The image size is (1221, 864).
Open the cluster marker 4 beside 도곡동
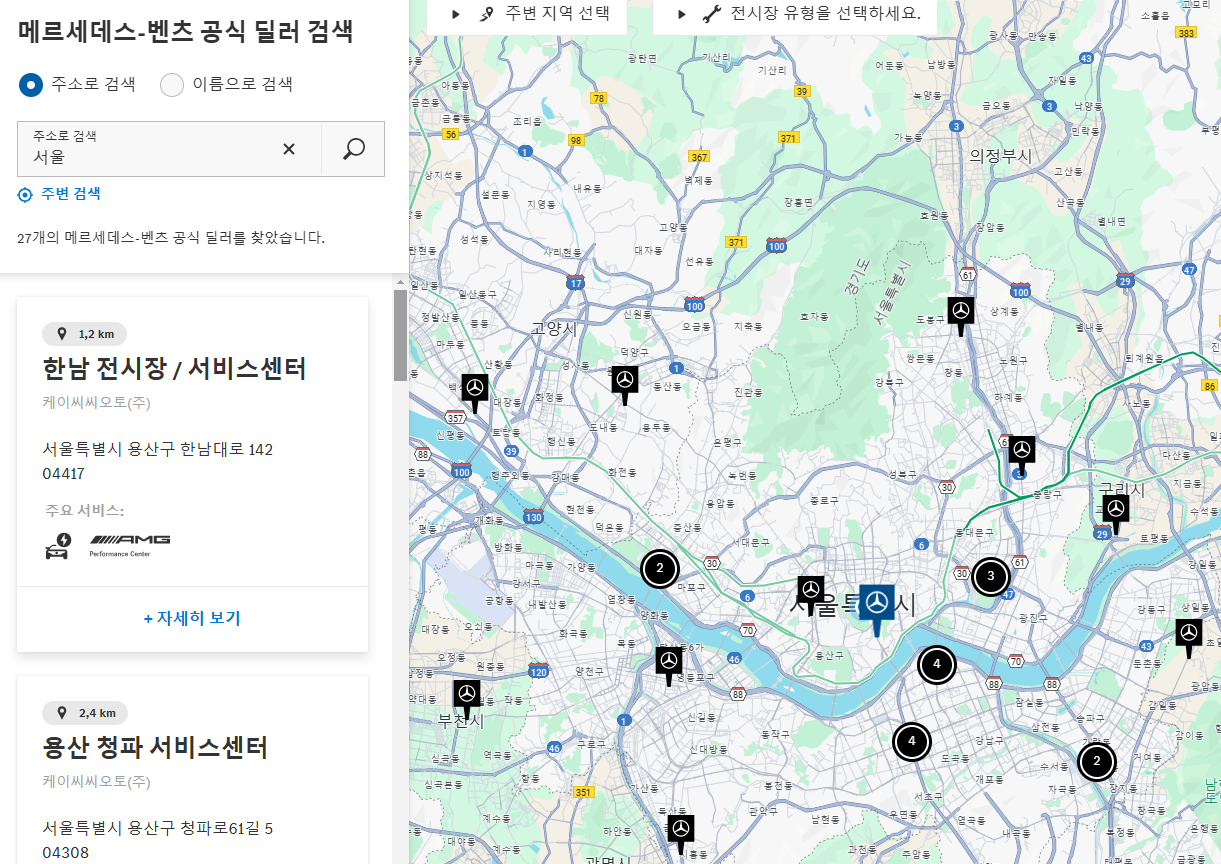912,741
